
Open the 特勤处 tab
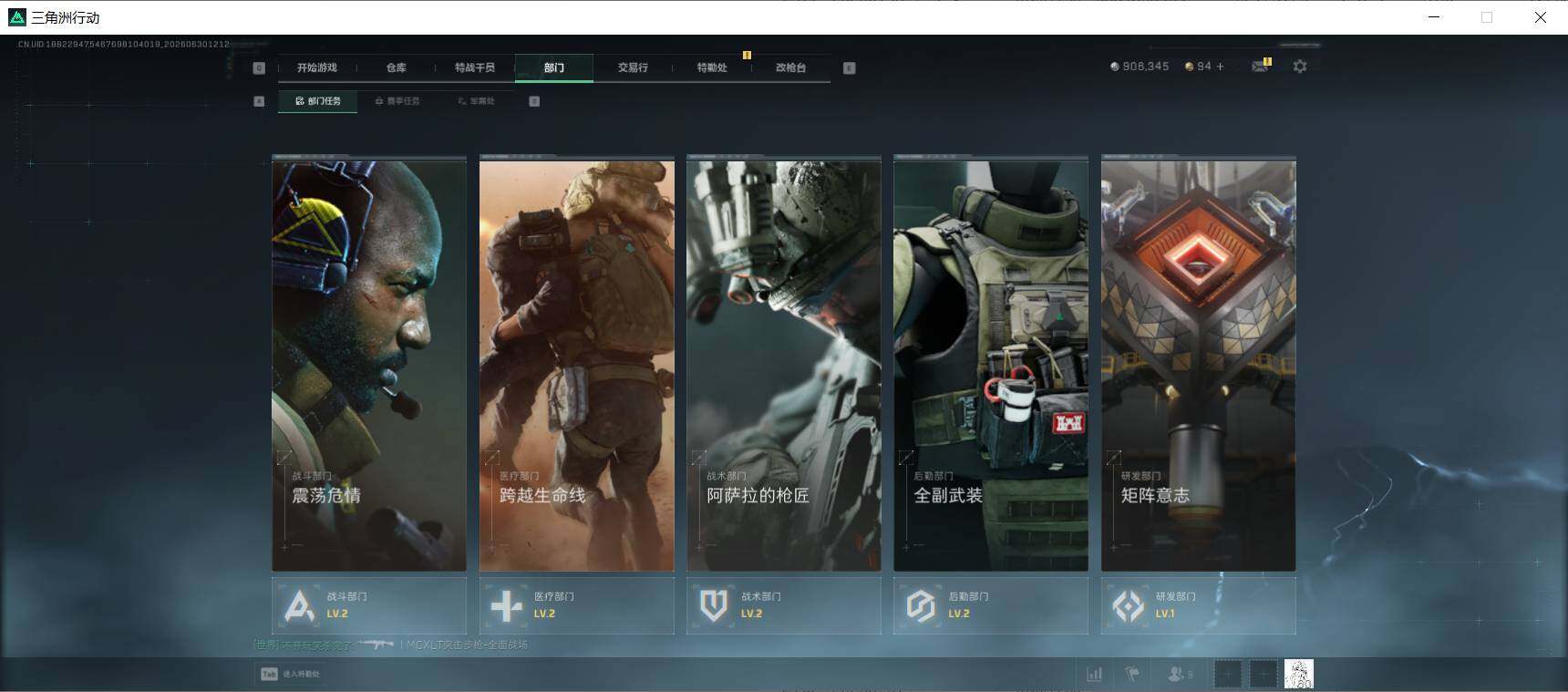[712, 67]
